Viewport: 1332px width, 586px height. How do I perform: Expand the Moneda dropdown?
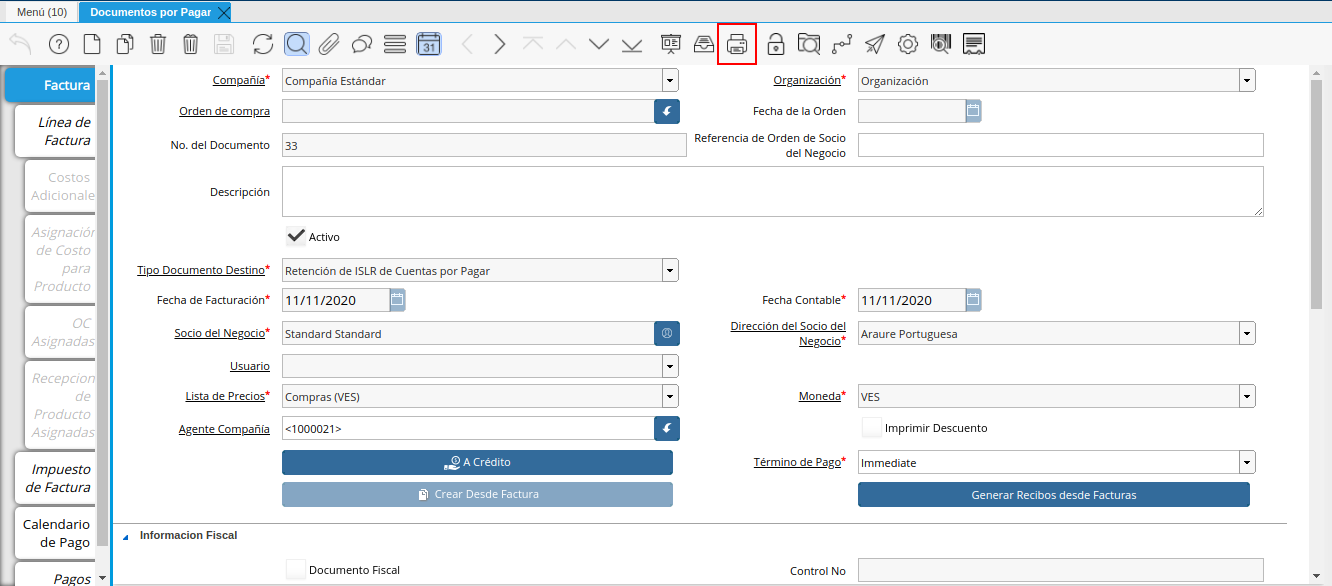point(1246,397)
